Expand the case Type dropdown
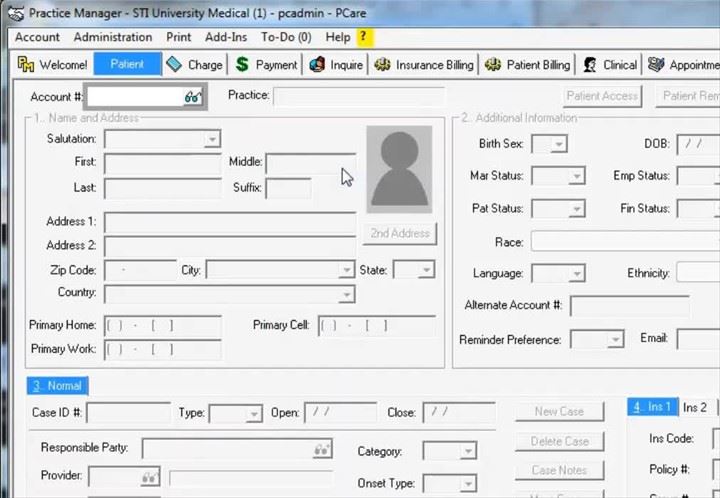Image resolution: width=720 pixels, height=498 pixels. [253, 414]
